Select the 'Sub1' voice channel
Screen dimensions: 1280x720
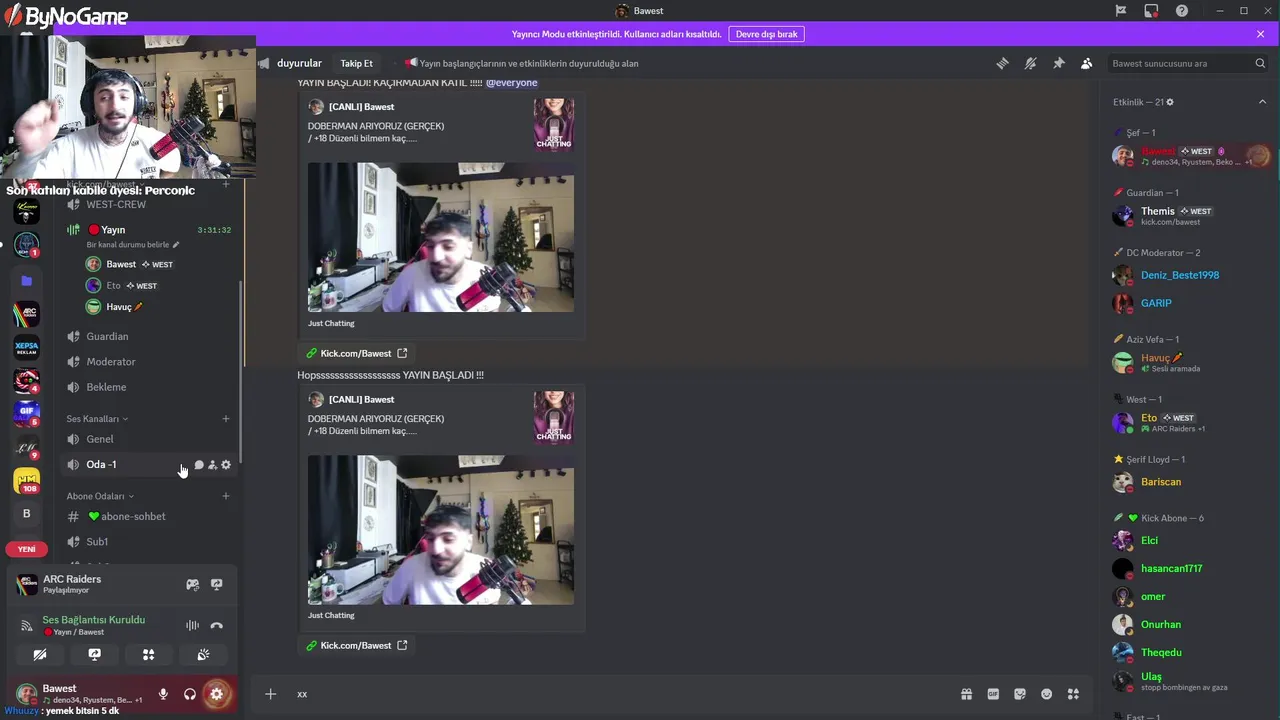coord(148,541)
